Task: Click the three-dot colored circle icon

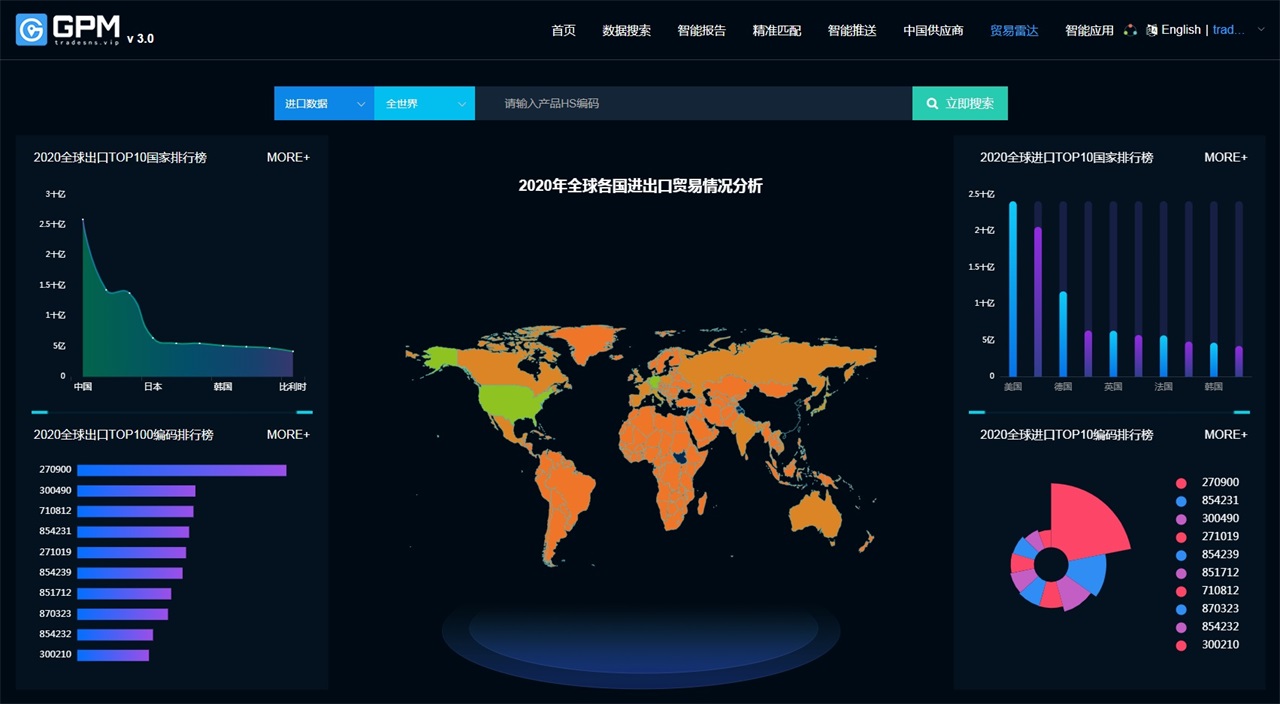Action: tap(1130, 30)
